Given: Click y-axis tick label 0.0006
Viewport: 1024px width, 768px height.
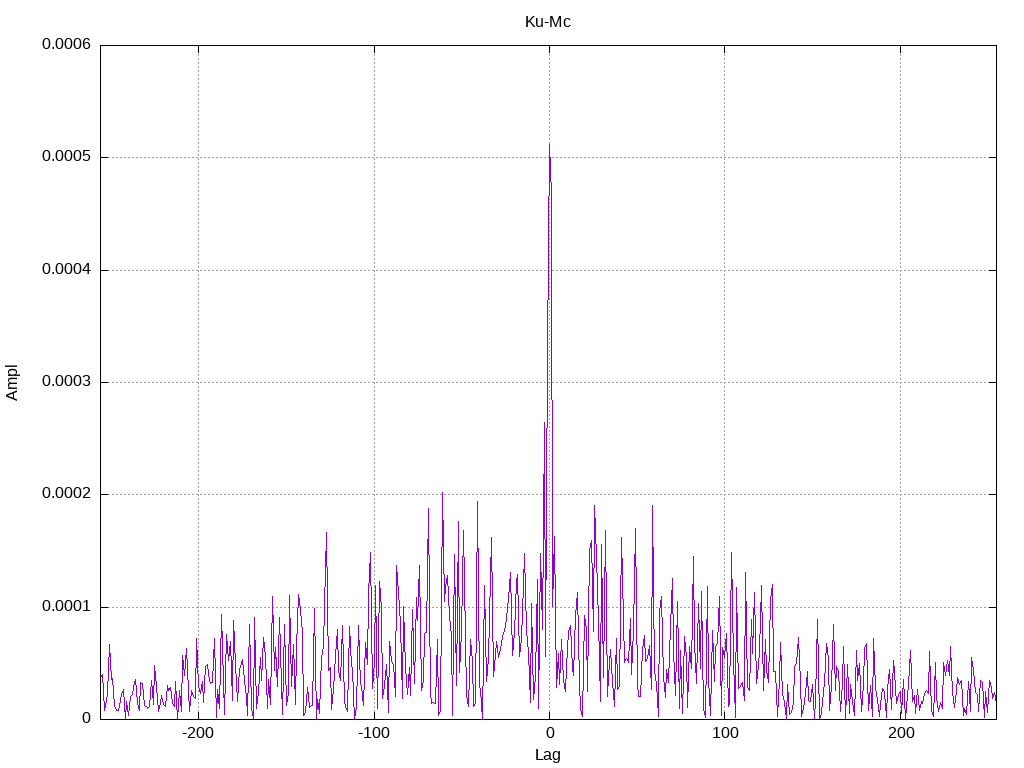Looking at the screenshot, I should (x=67, y=44).
